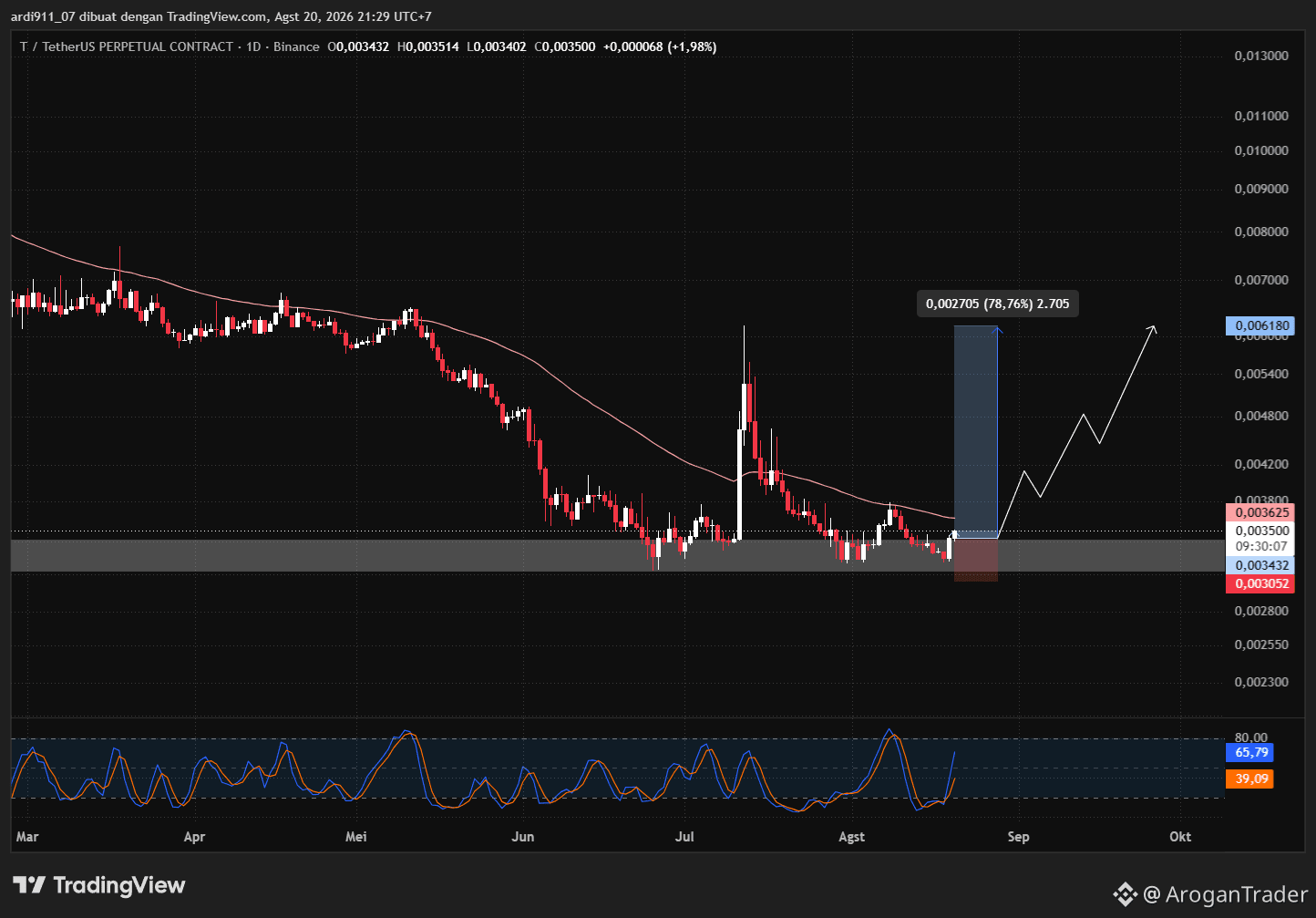Select the red stop-loss zone of the long position
The image size is (1316, 918).
point(975,560)
